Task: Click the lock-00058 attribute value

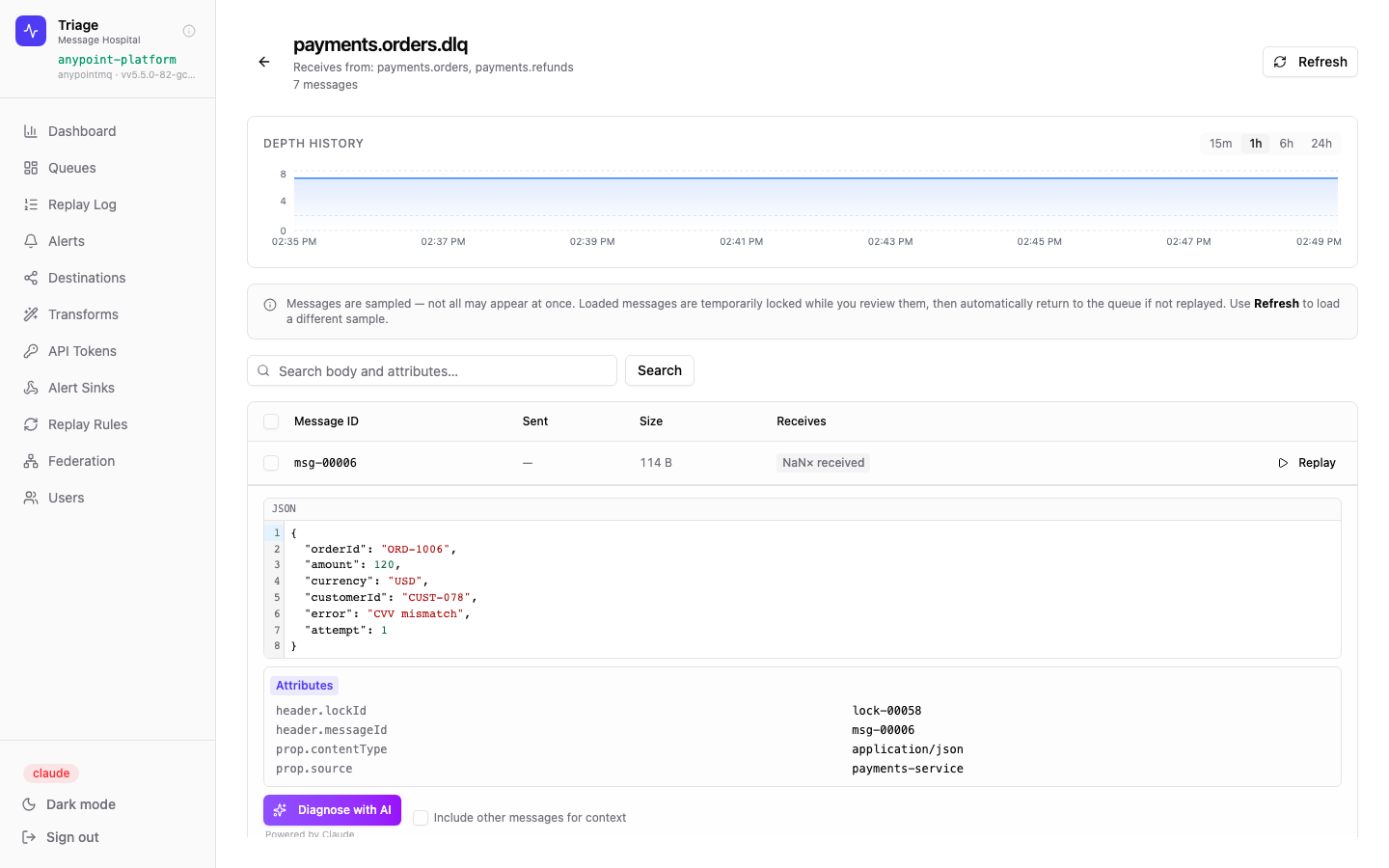Action: (x=886, y=711)
